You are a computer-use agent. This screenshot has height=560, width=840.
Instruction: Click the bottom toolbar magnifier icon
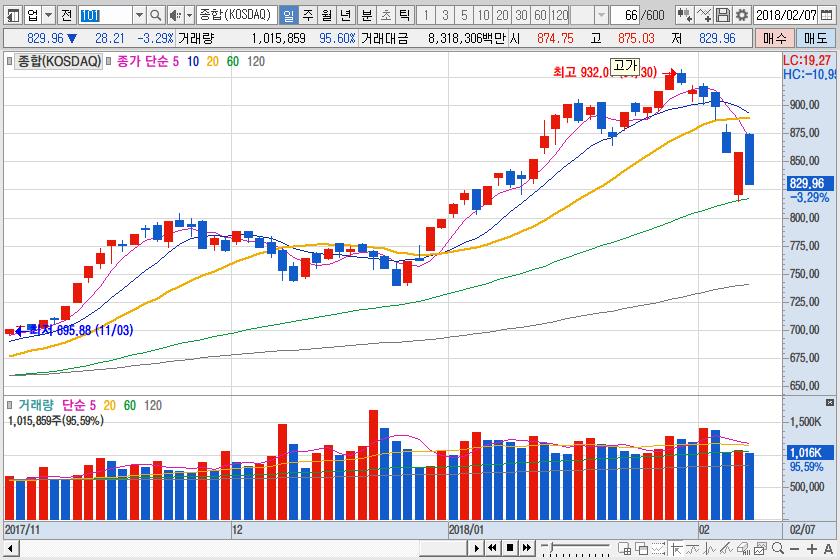coord(778,548)
